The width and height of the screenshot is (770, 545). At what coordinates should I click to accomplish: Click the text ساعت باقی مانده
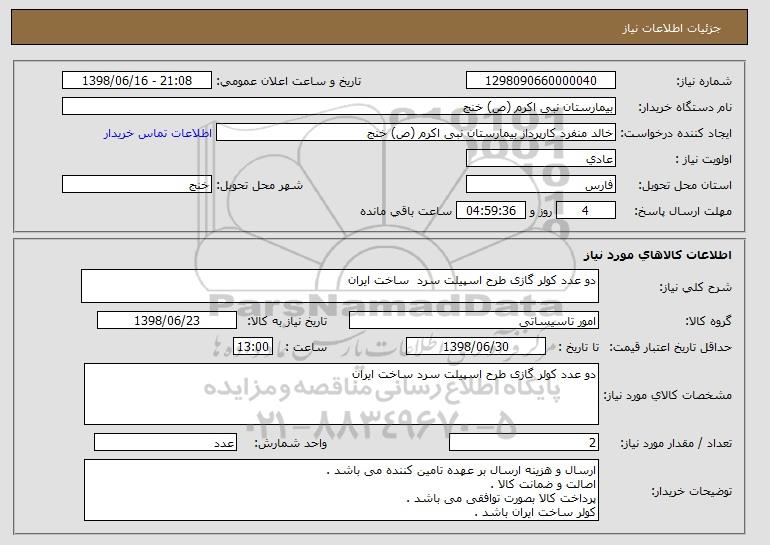tap(406, 211)
